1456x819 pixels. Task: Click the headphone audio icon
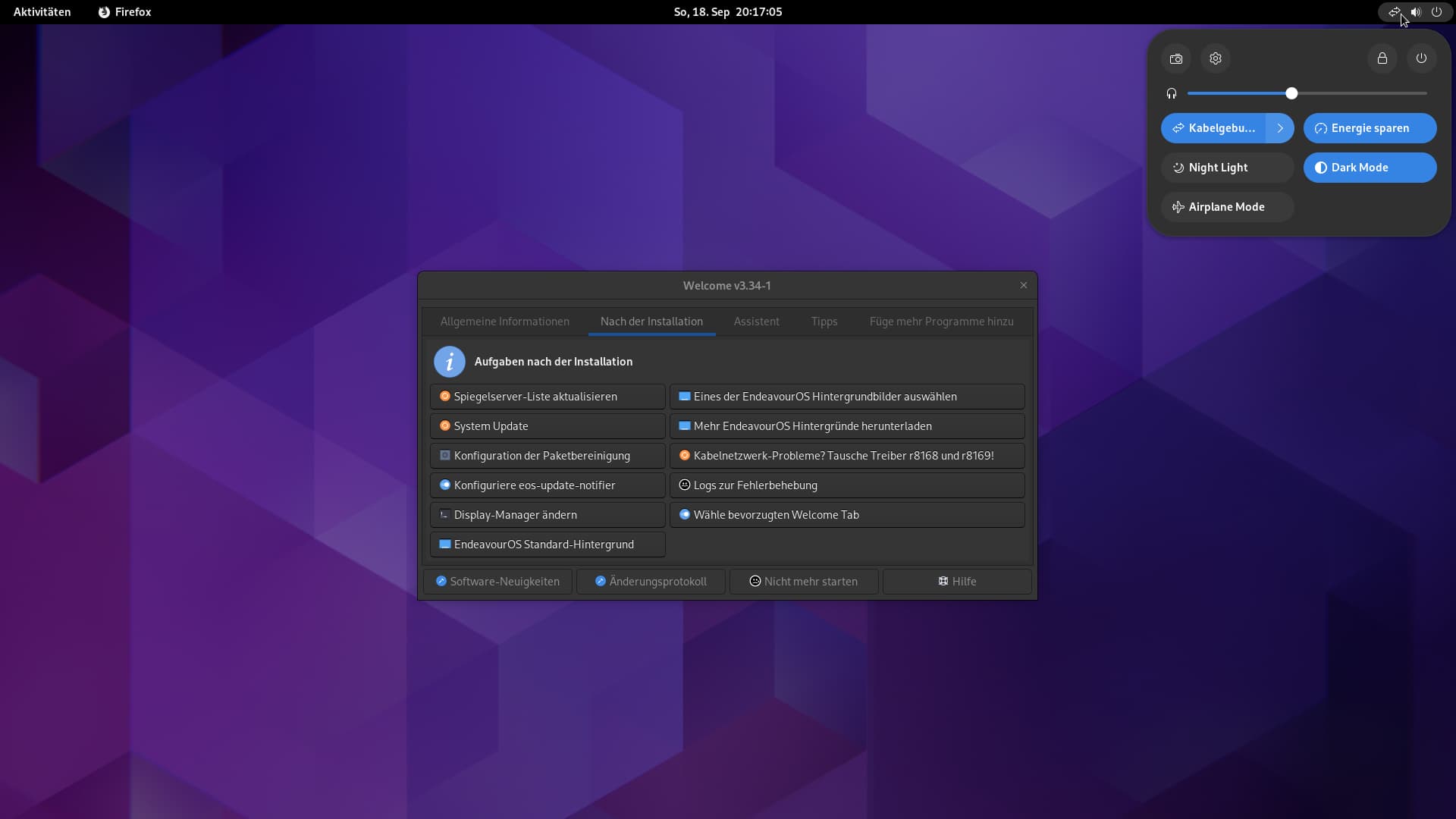[1172, 93]
